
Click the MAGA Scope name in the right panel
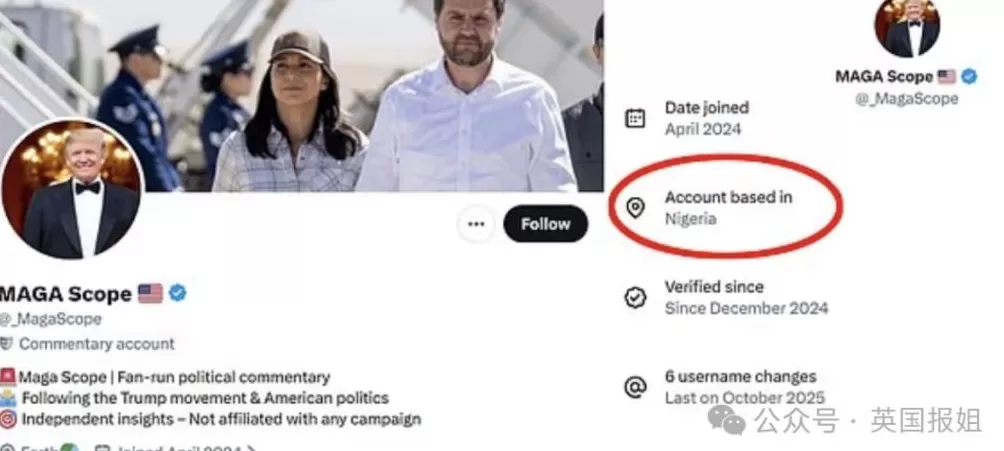(x=884, y=76)
